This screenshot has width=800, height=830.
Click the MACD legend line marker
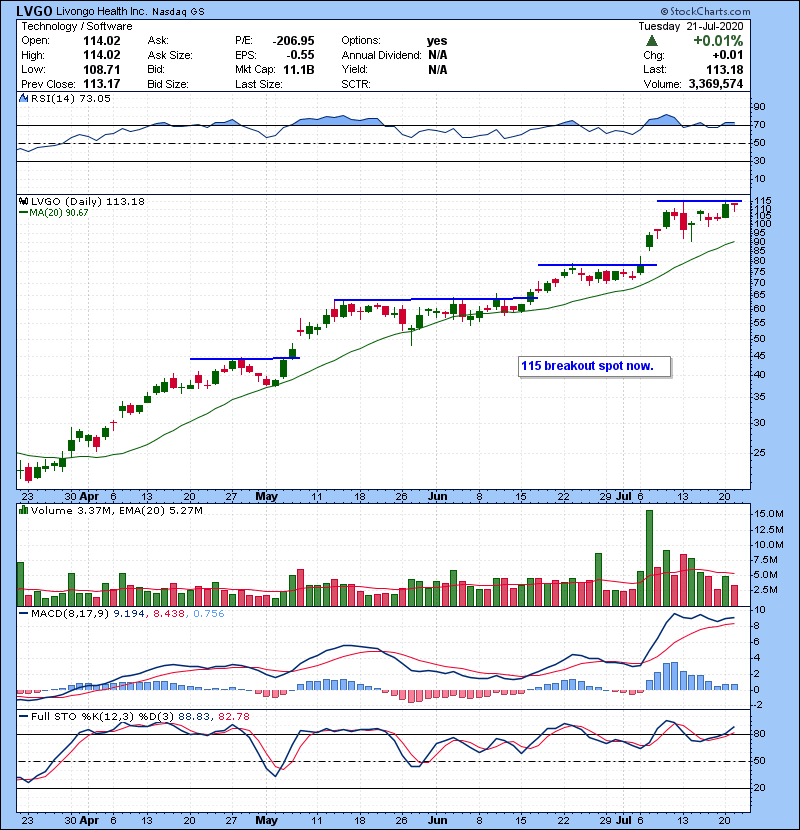23,614
